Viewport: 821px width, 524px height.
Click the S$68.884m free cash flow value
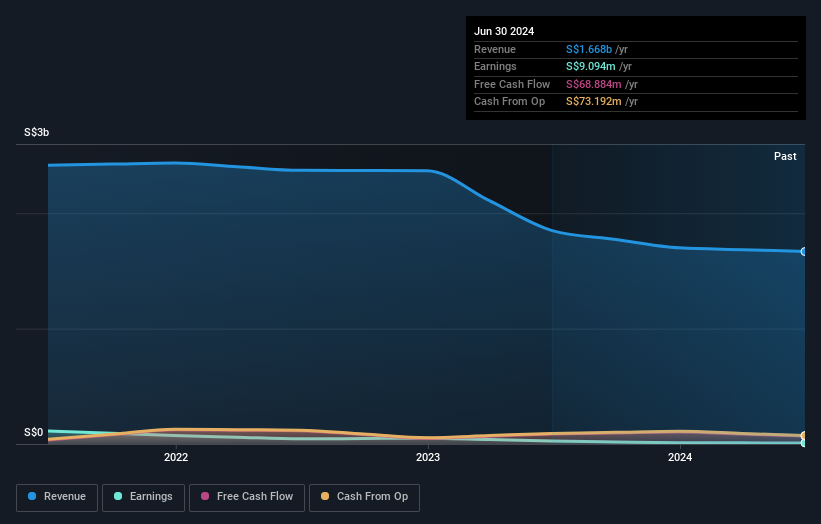(x=594, y=84)
